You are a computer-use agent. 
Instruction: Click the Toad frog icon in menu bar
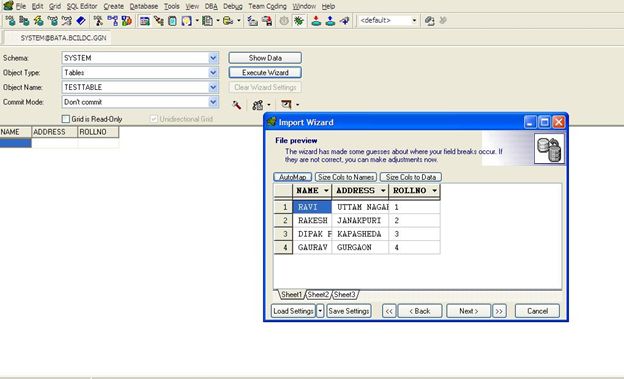pos(8,6)
